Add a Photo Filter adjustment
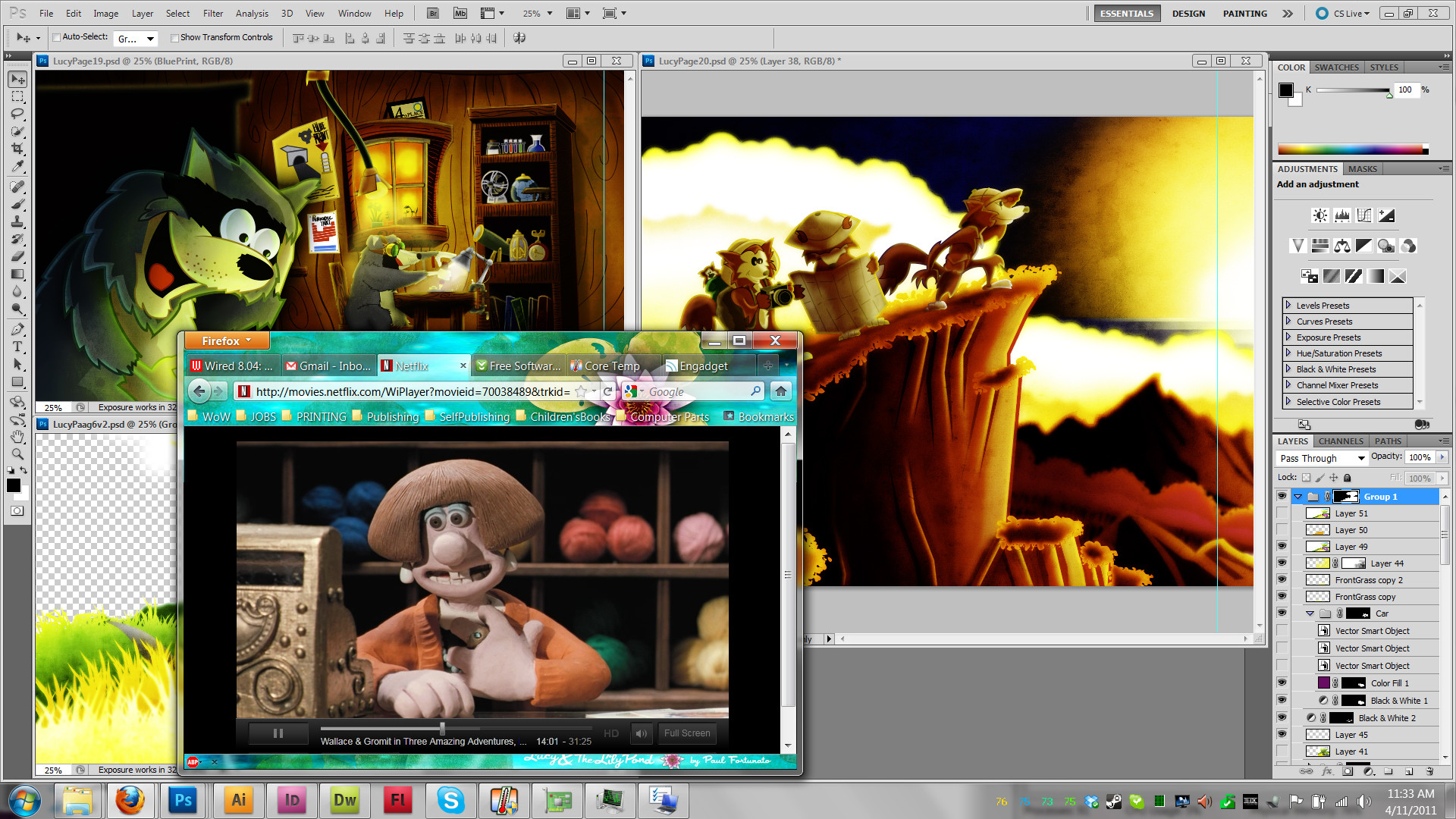1456x819 pixels. 1386,246
